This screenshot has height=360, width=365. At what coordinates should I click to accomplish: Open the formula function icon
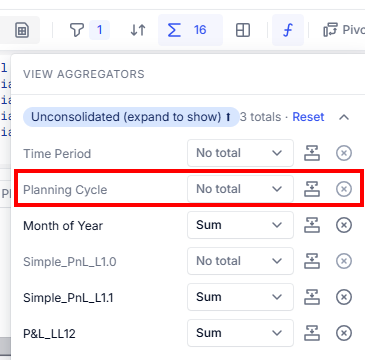288,30
